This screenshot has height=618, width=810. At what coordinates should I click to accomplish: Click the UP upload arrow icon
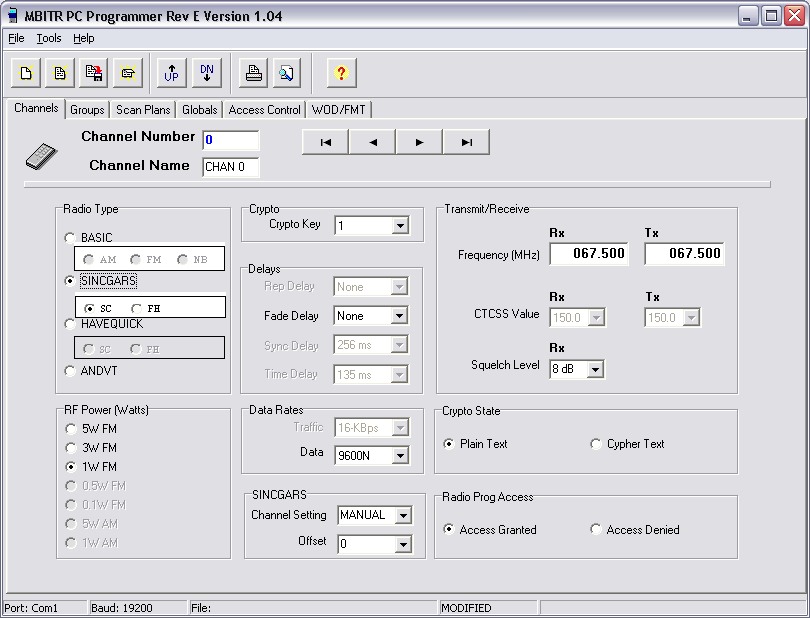pos(172,73)
